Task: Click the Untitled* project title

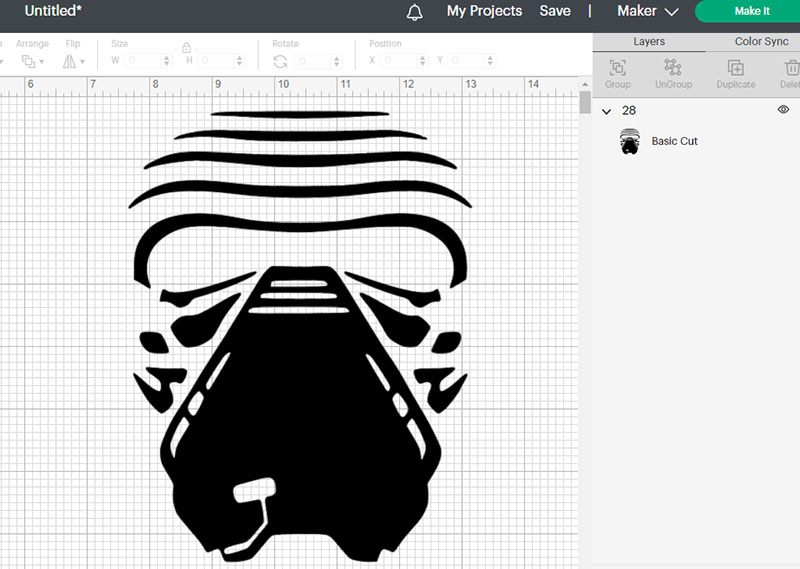Action: (x=53, y=10)
